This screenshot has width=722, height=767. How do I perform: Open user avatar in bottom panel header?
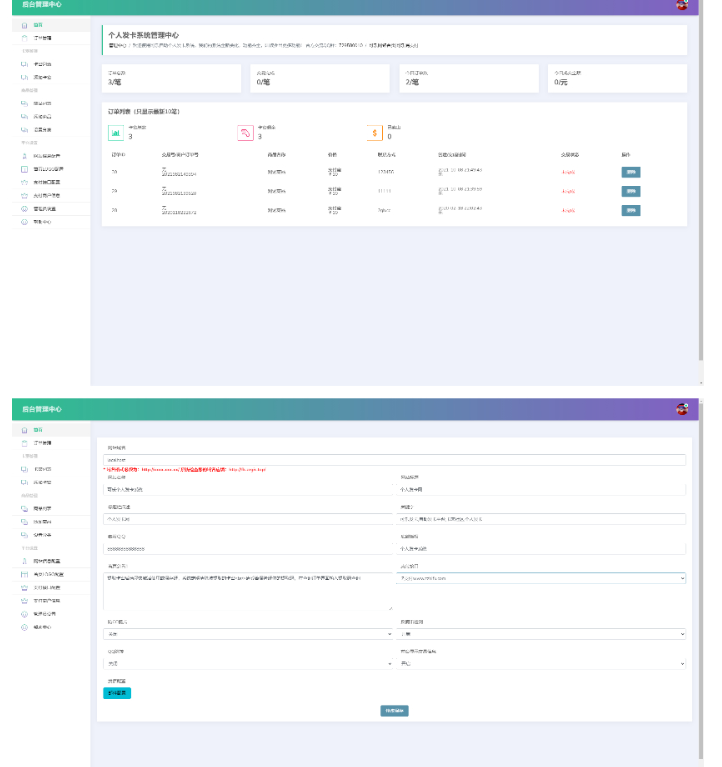(682, 409)
